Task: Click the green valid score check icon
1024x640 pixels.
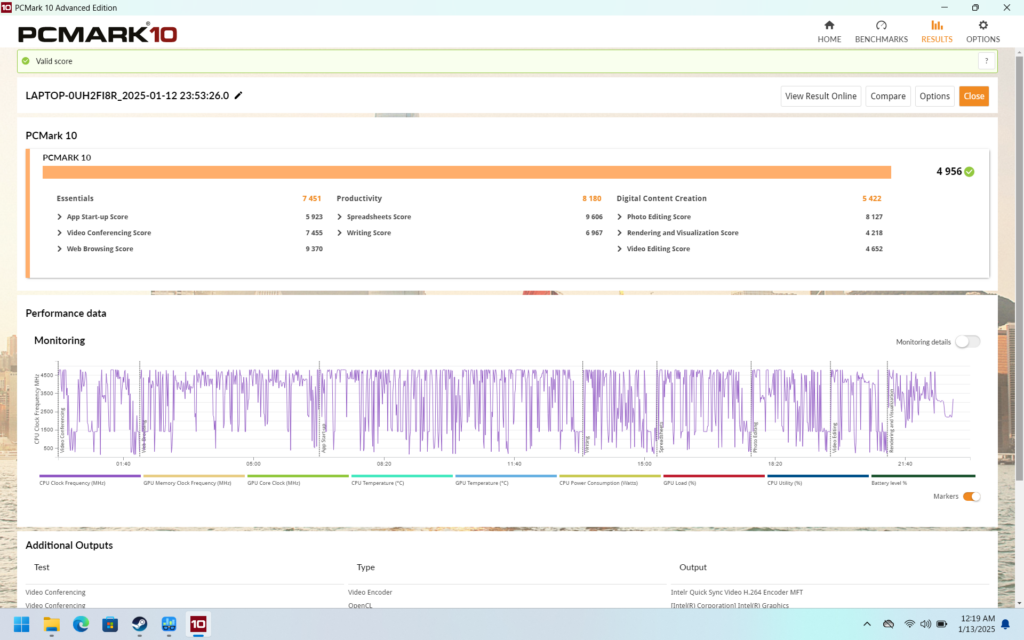Action: [x=25, y=61]
